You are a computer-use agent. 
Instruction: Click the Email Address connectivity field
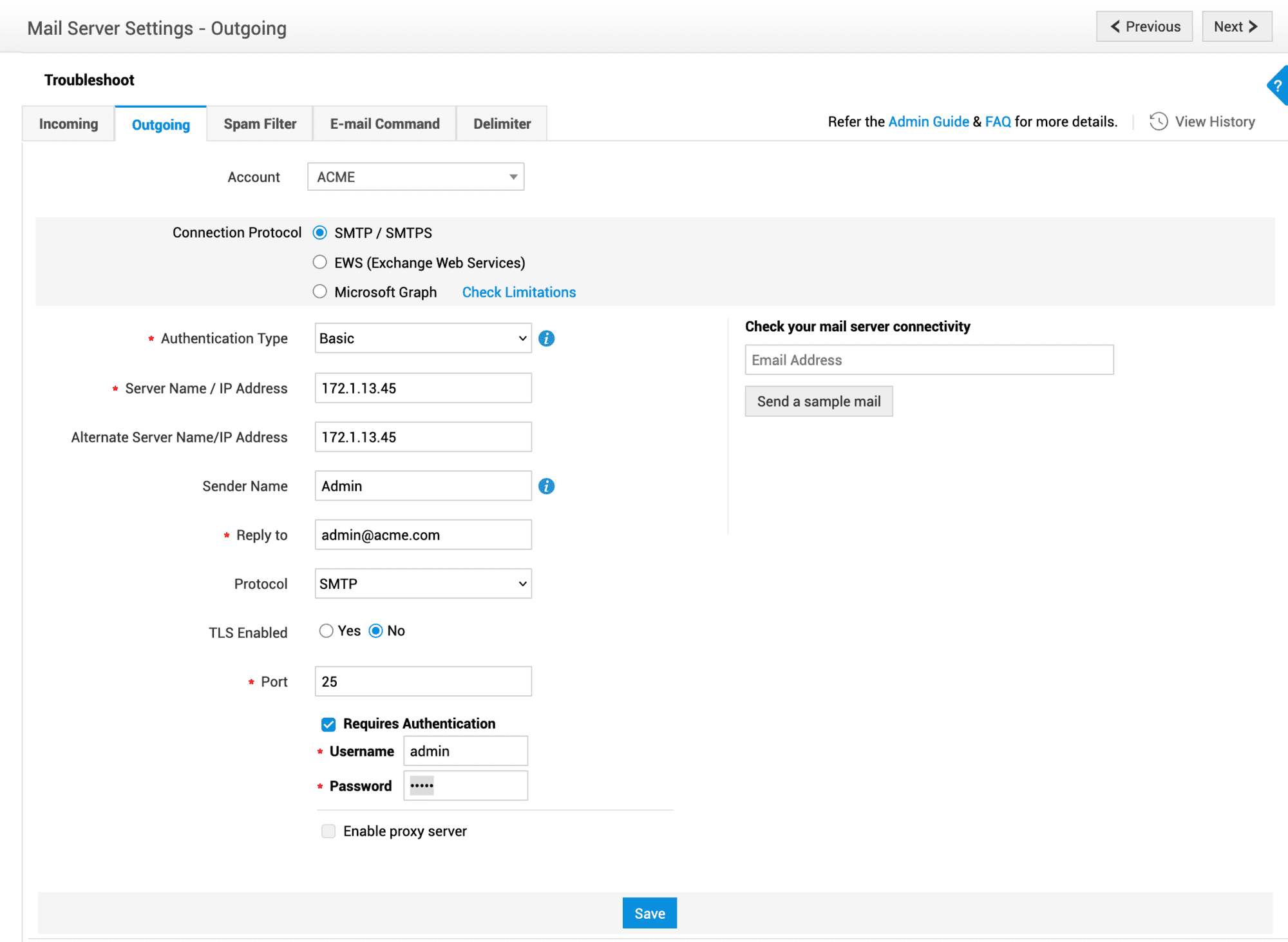tap(929, 360)
